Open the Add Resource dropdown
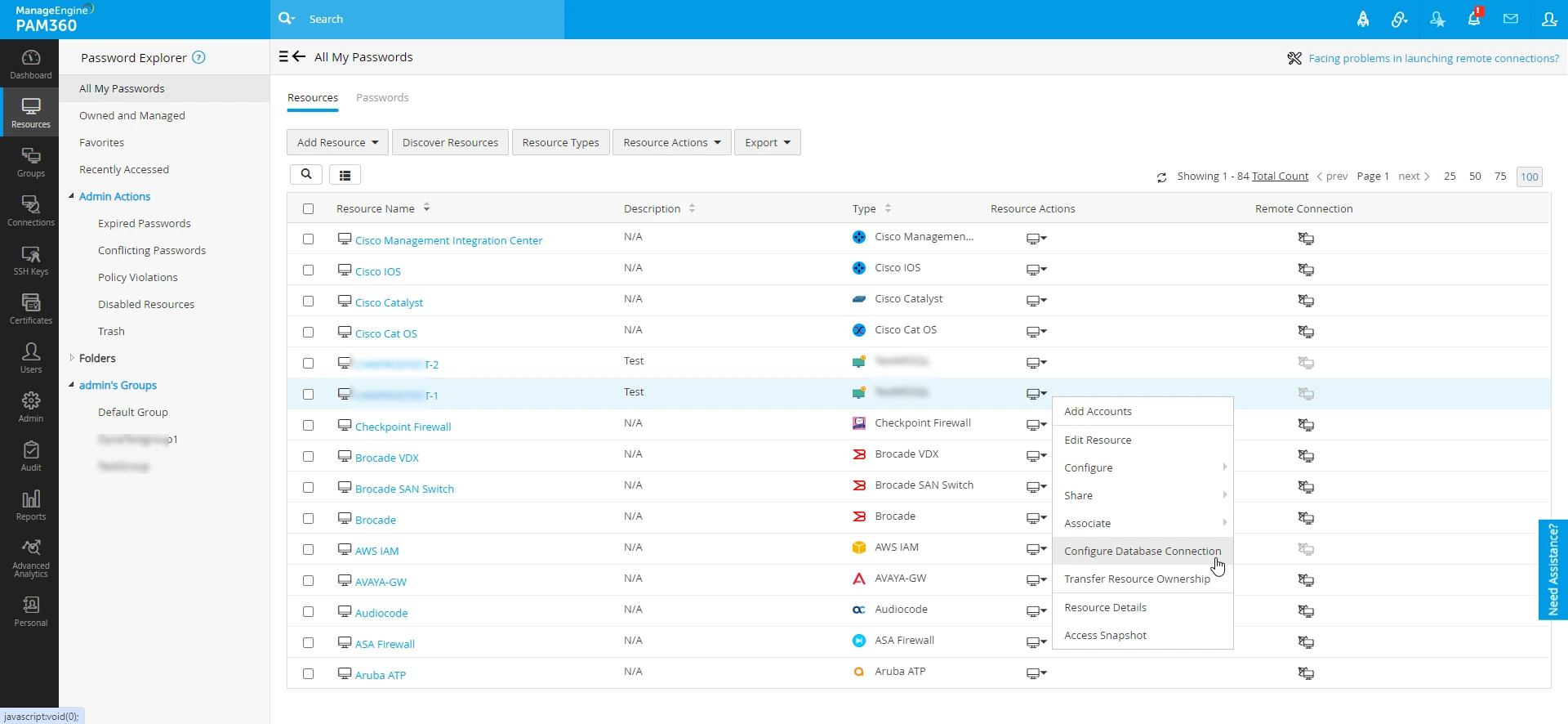1568x724 pixels. (337, 142)
